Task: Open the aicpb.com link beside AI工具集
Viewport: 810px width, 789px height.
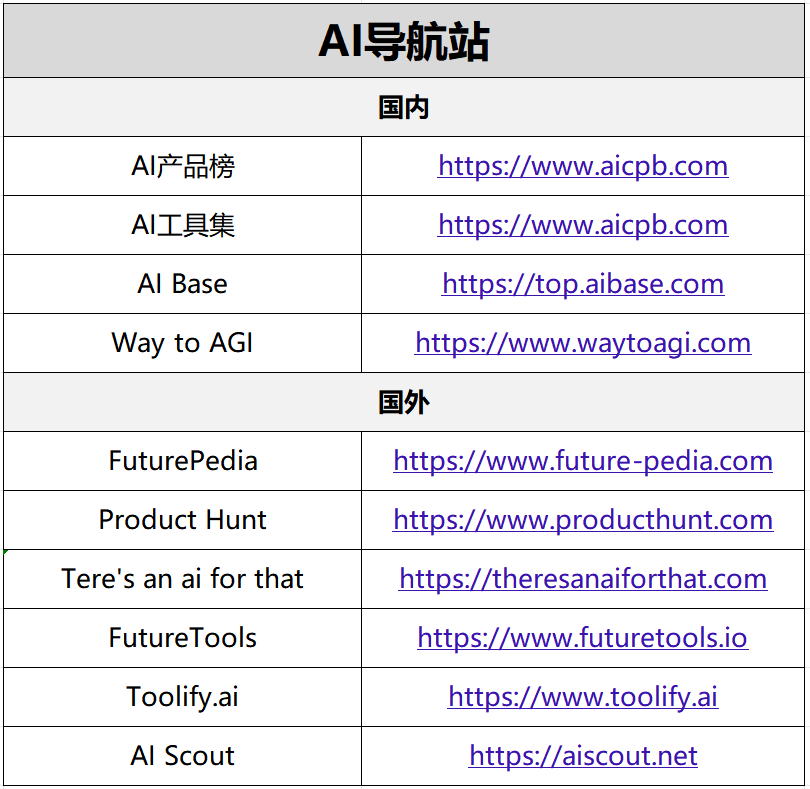Action: tap(582, 225)
